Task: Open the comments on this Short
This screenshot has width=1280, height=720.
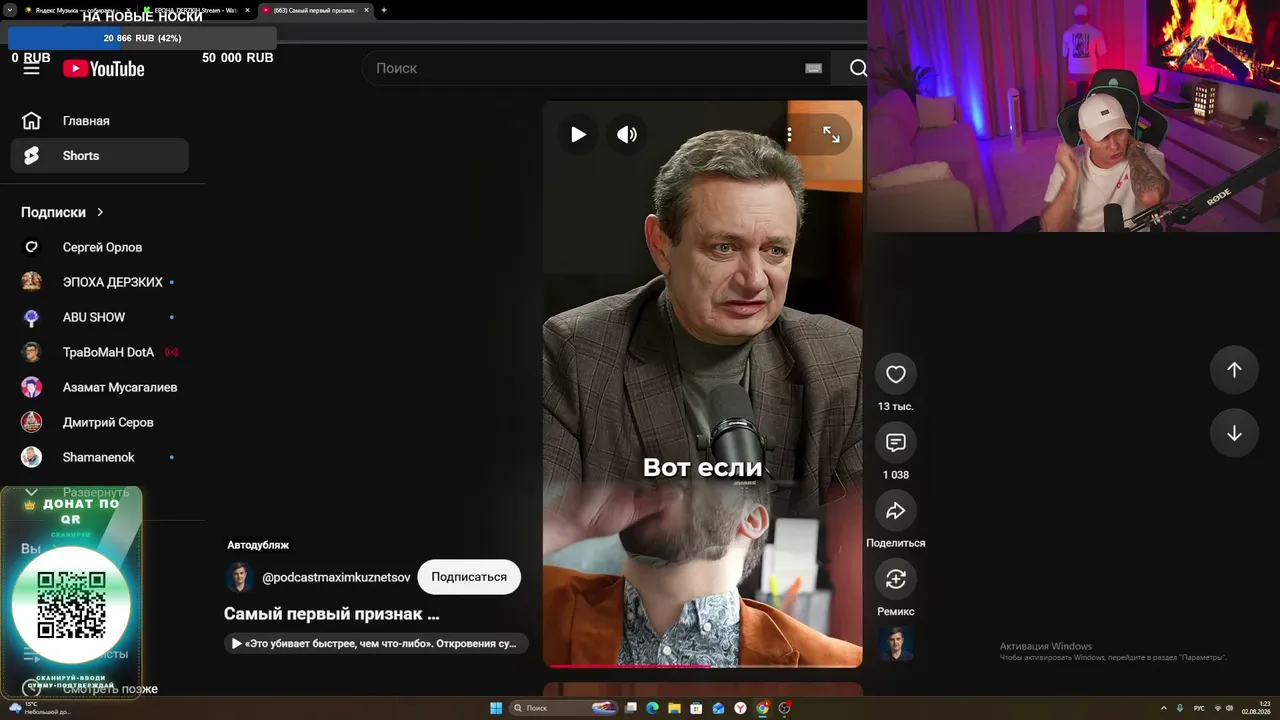Action: pos(896,442)
